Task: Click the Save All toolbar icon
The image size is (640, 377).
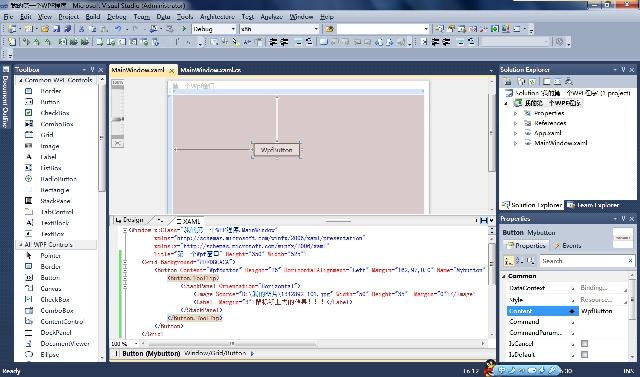Action: click(67, 29)
